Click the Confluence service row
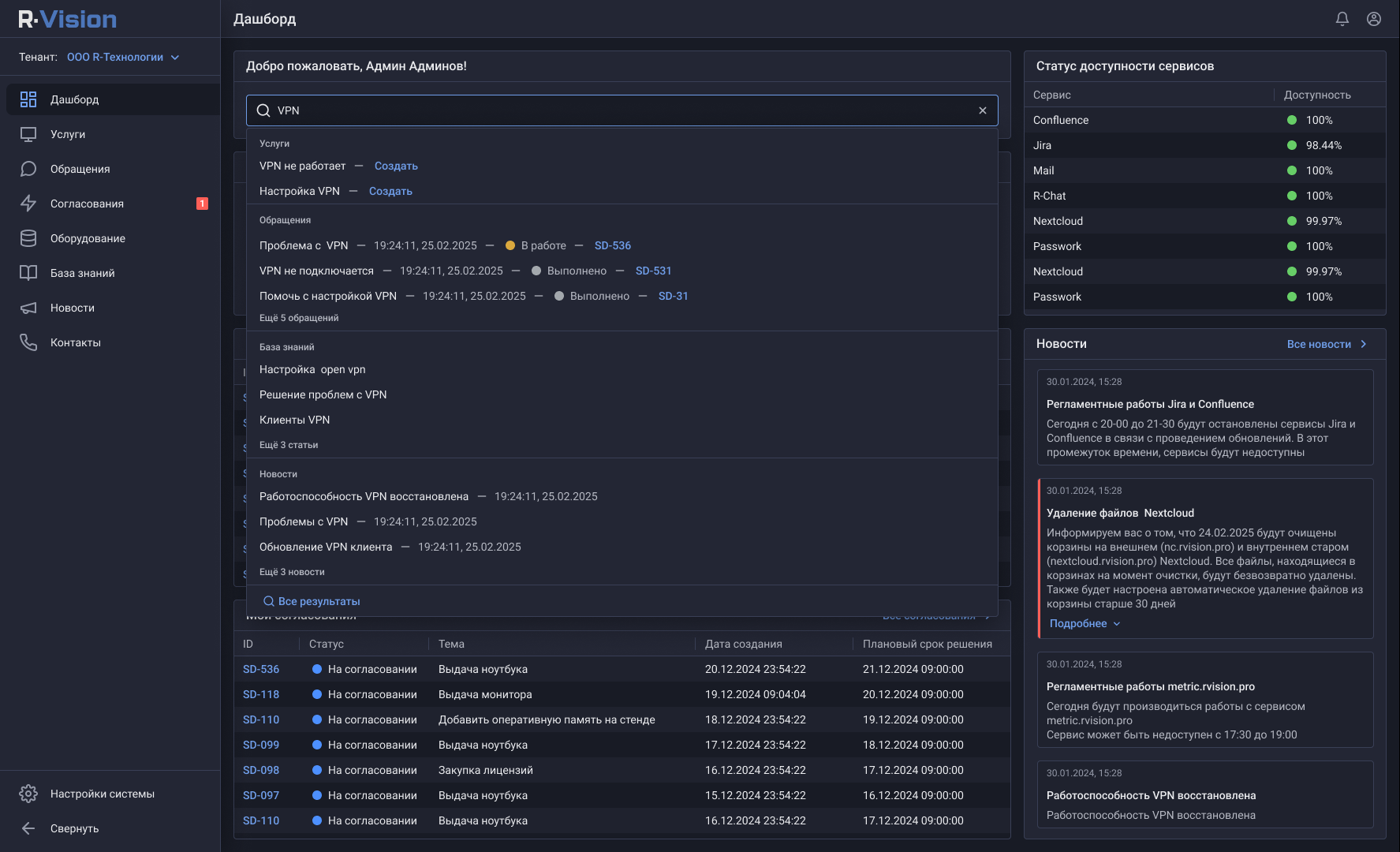Viewport: 1400px width, 852px height. [x=1204, y=120]
